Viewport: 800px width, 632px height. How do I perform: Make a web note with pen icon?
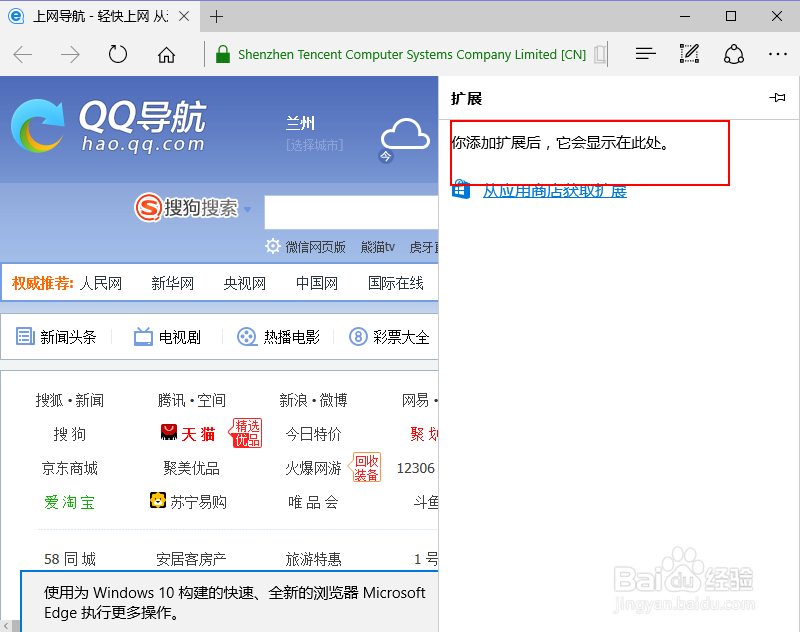pyautogui.click(x=689, y=54)
